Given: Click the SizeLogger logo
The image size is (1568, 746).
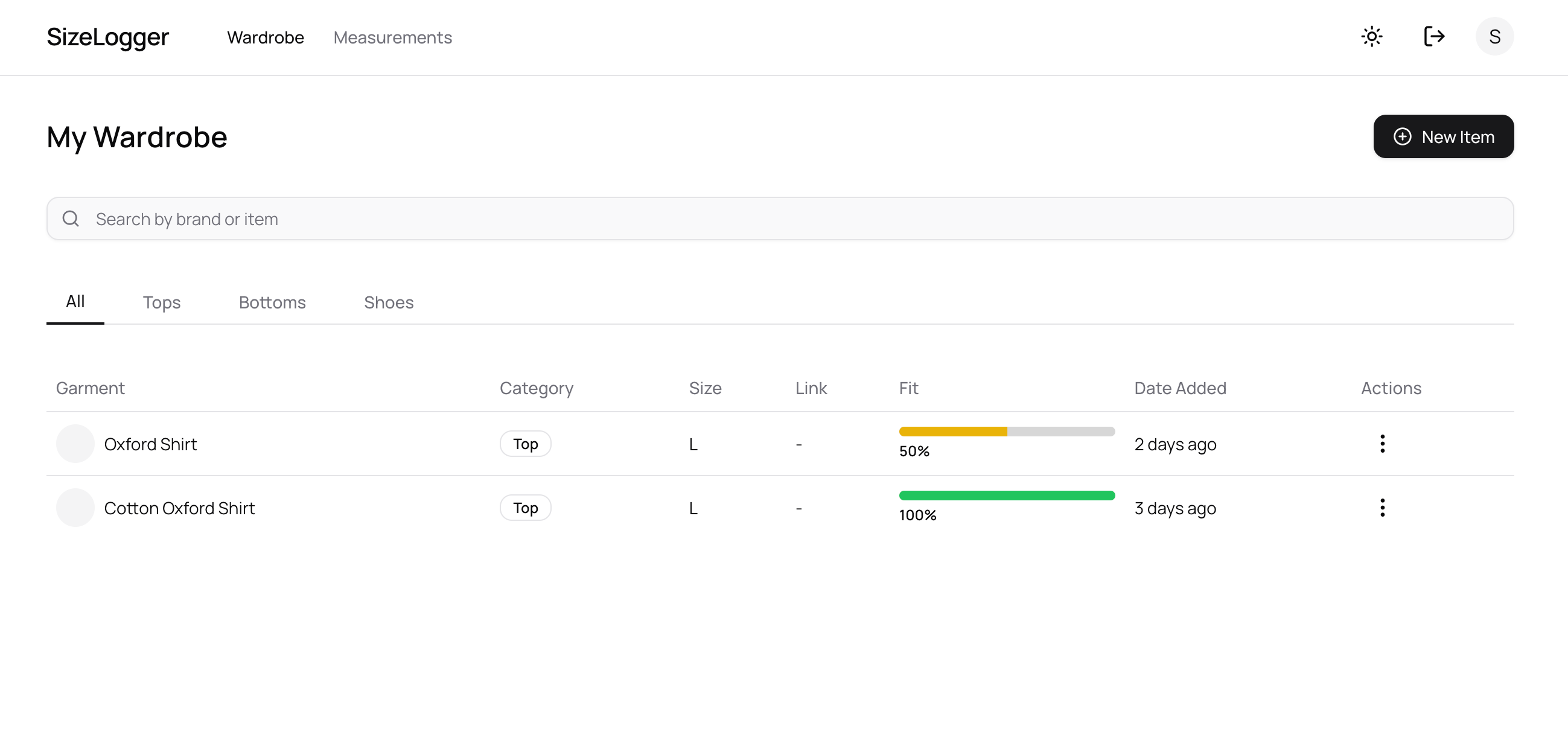Looking at the screenshot, I should (x=108, y=37).
